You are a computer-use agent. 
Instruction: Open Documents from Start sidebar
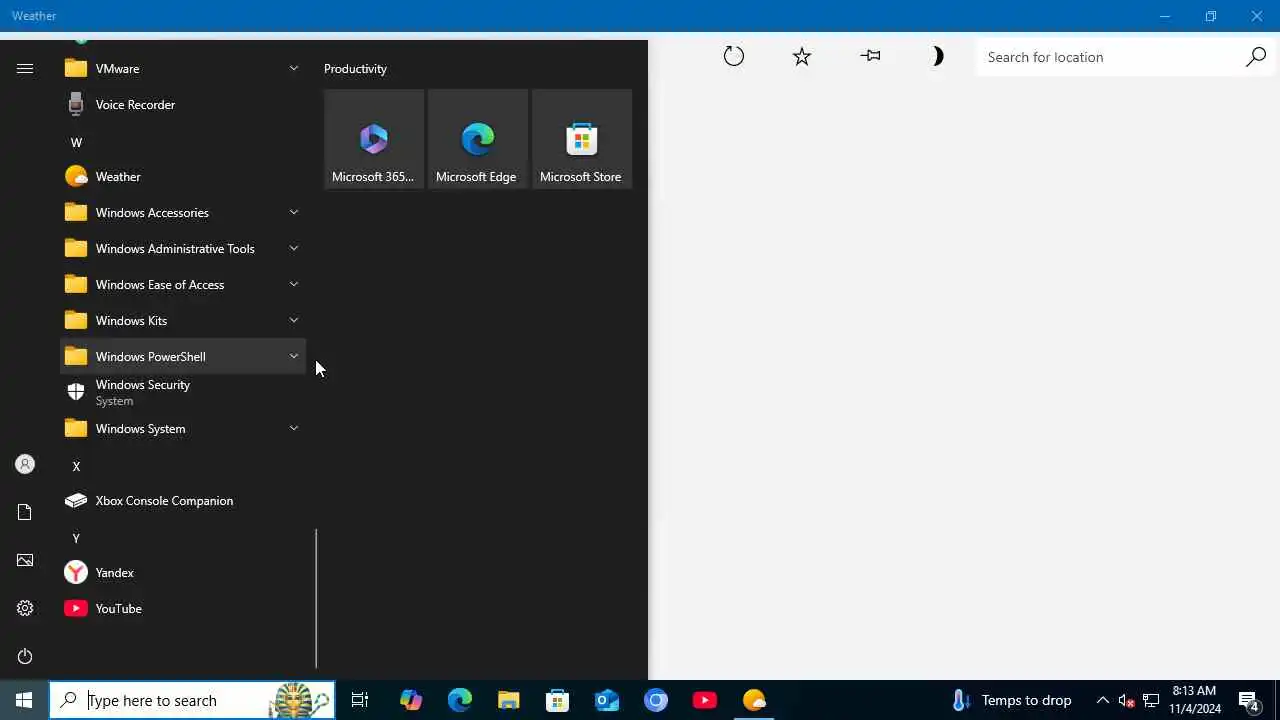tap(25, 512)
